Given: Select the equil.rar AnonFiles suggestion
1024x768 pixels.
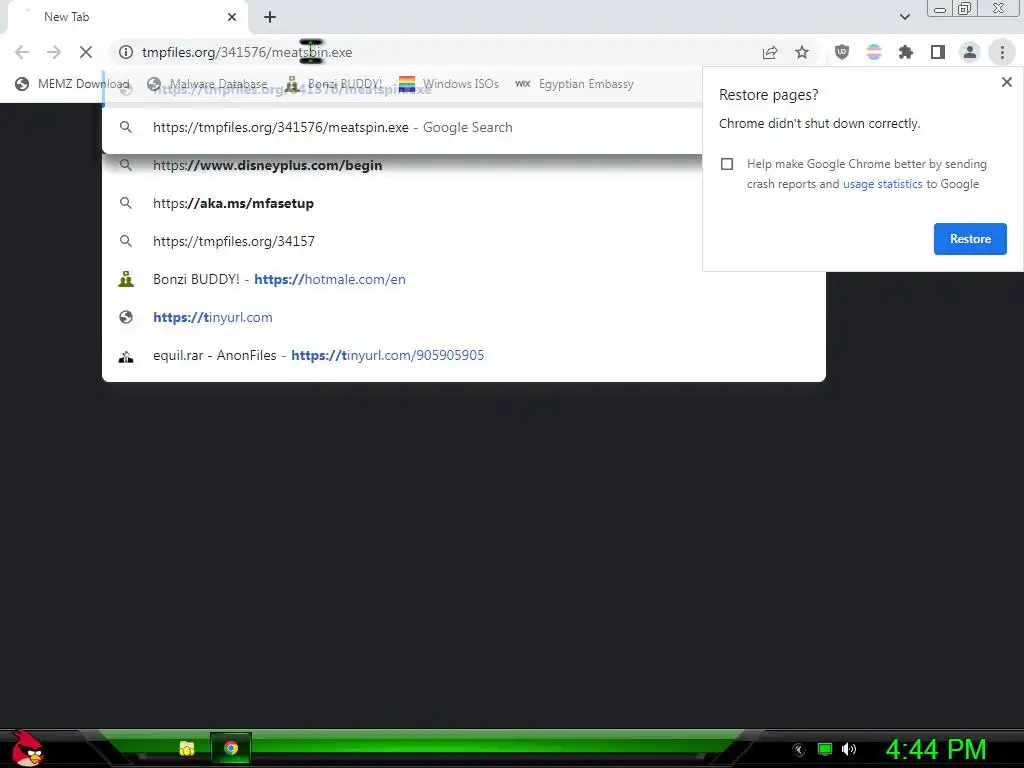Looking at the screenshot, I should coord(464,355).
